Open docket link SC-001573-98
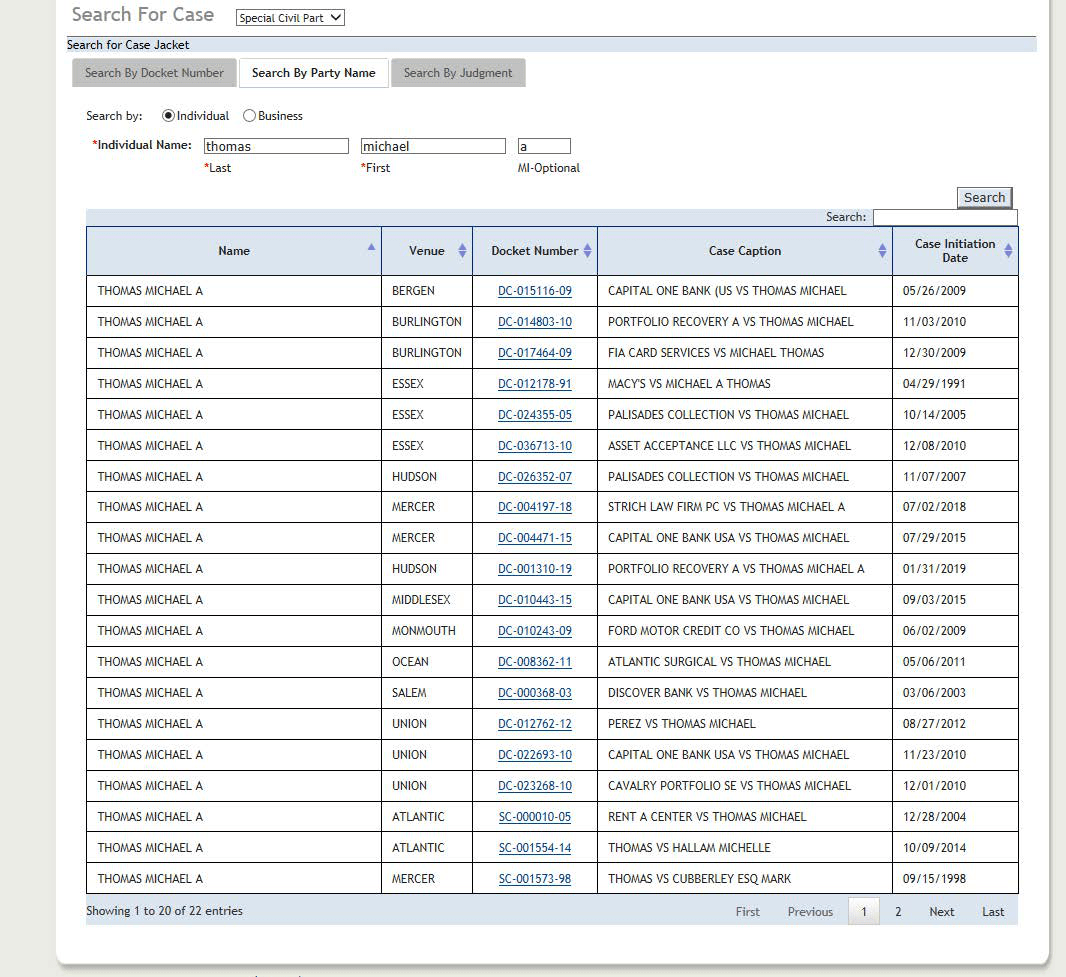Screen dimensions: 1066x977 (535, 879)
